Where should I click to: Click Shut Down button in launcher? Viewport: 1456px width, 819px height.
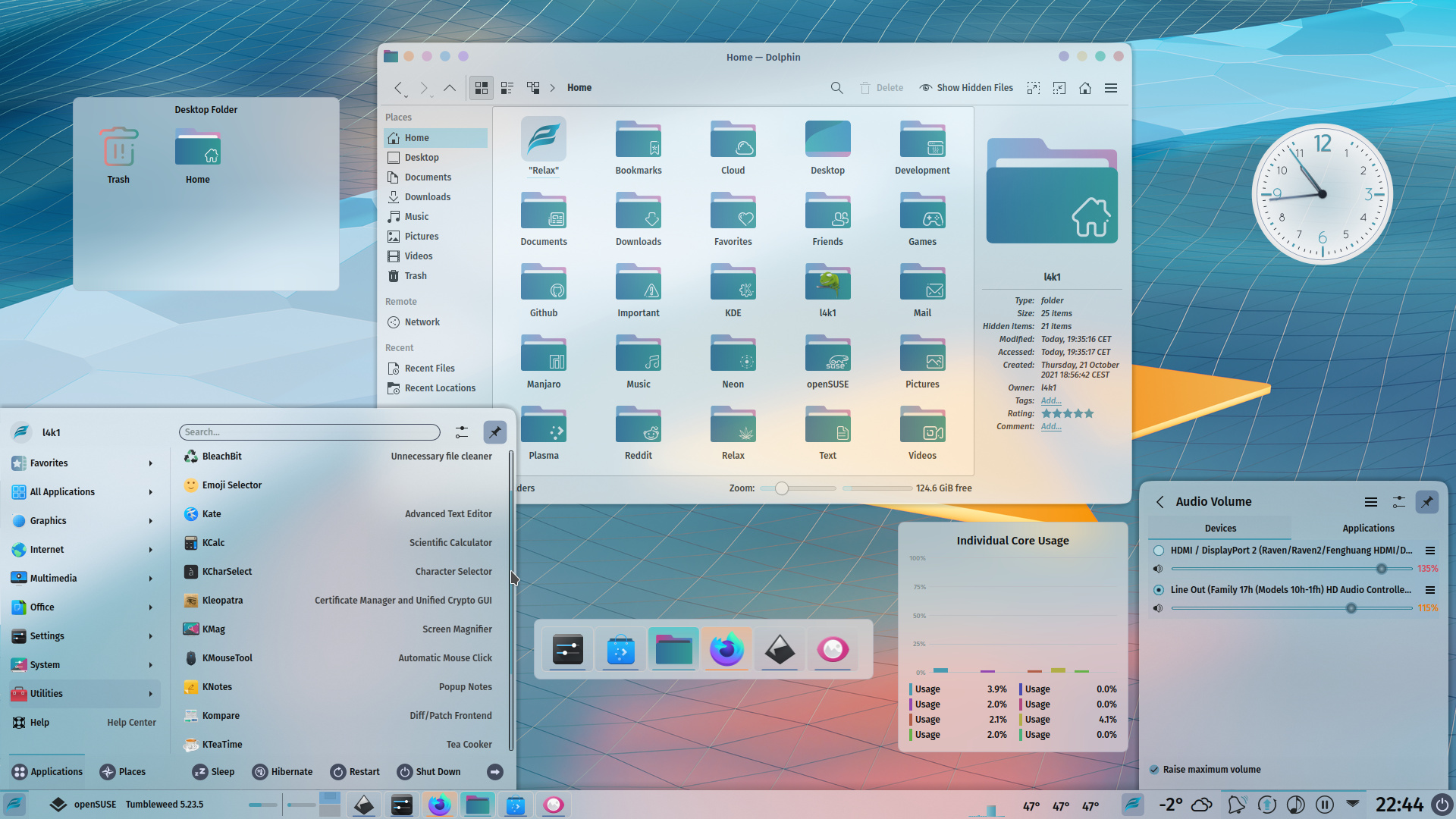[428, 772]
